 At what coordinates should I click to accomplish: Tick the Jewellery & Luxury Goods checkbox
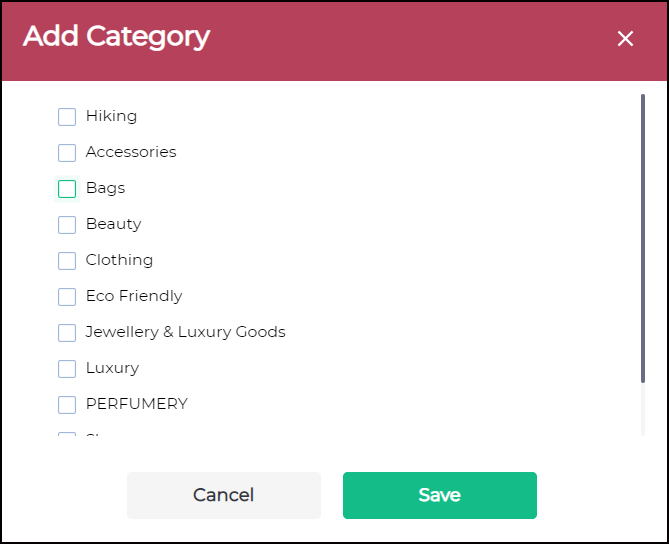(x=67, y=333)
